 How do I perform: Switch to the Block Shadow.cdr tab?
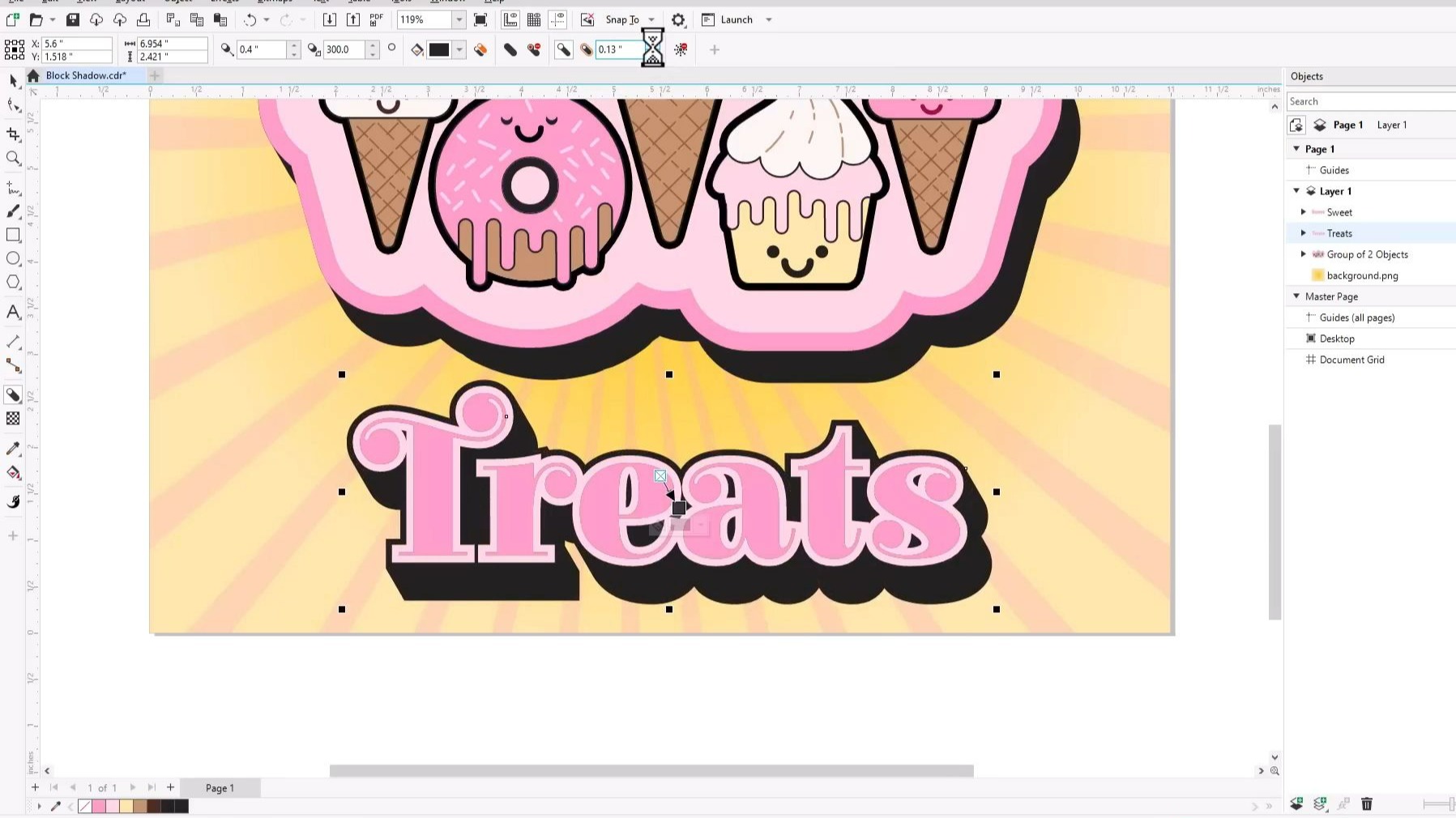(86, 75)
